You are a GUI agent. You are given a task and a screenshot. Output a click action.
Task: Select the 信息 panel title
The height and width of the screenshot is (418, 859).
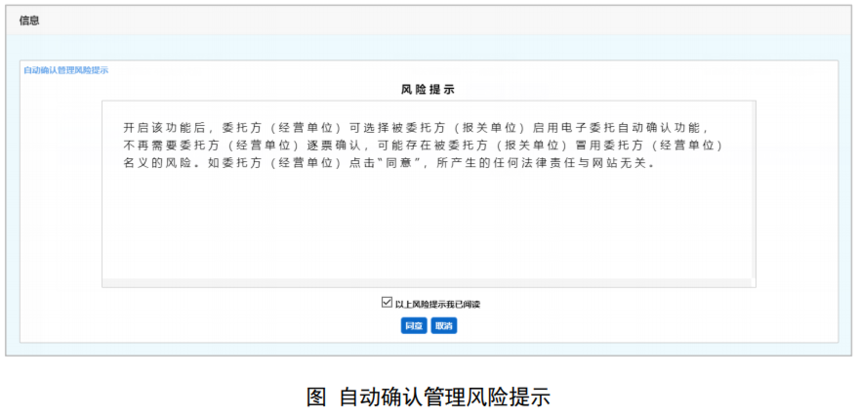[x=30, y=20]
